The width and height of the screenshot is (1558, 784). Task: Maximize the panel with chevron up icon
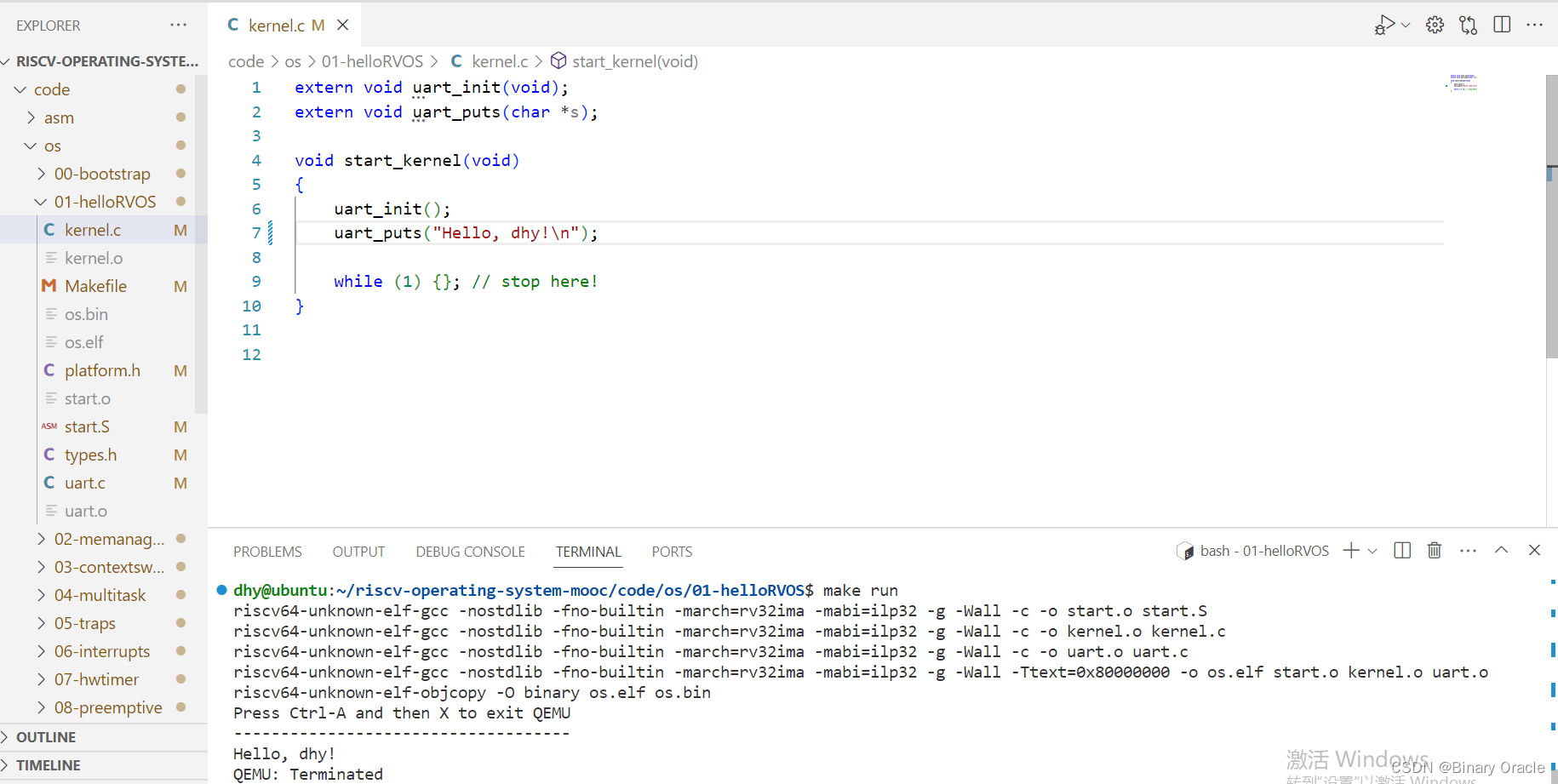point(1502,551)
